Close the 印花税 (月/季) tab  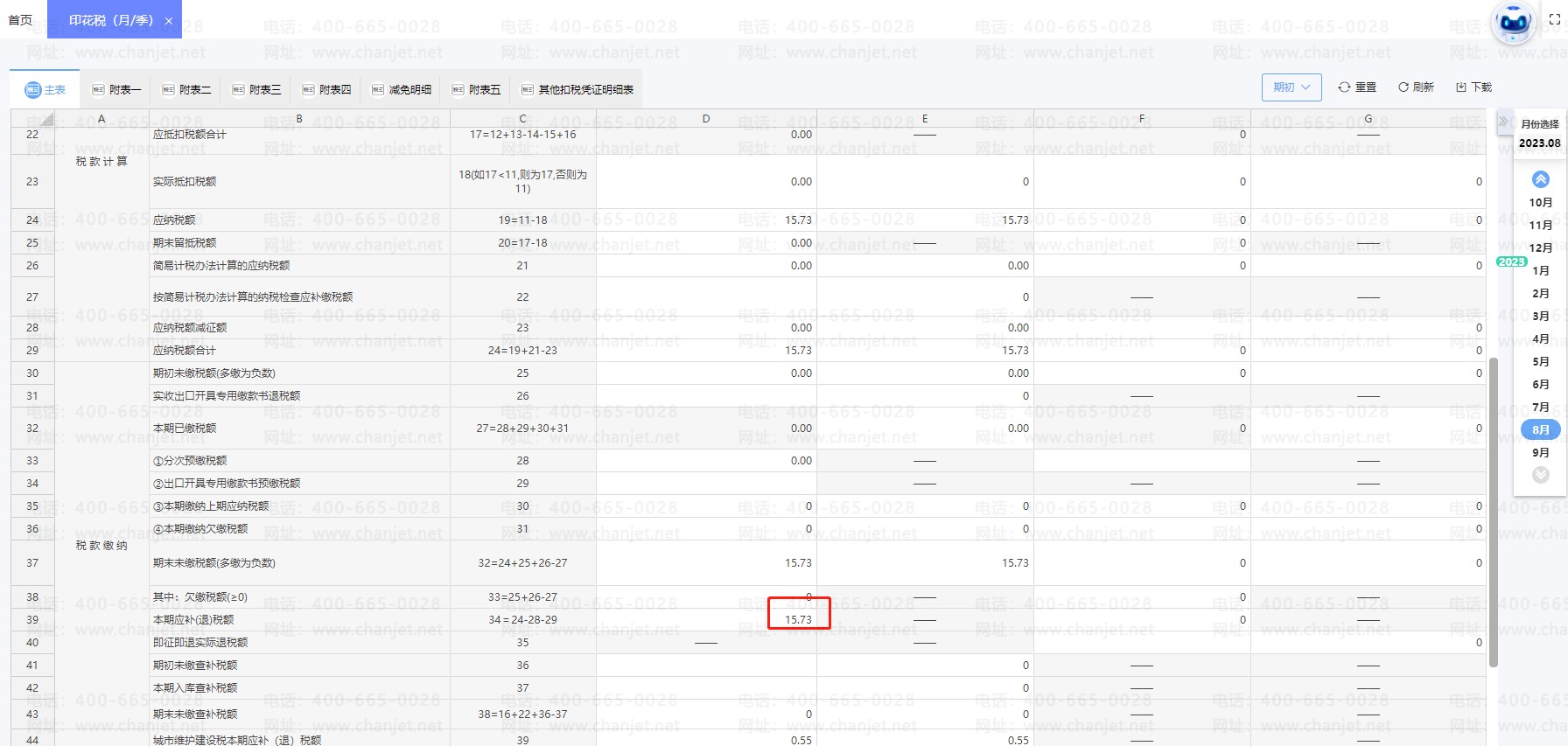click(169, 20)
